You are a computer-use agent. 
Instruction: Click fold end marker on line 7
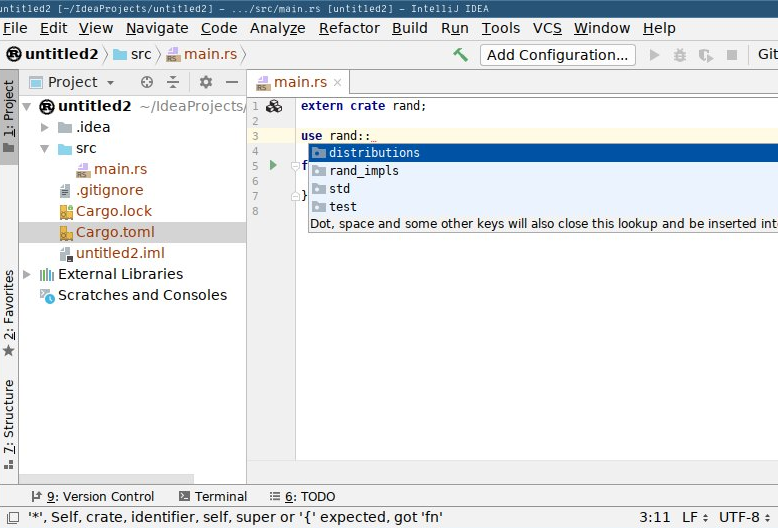pyautogui.click(x=295, y=197)
